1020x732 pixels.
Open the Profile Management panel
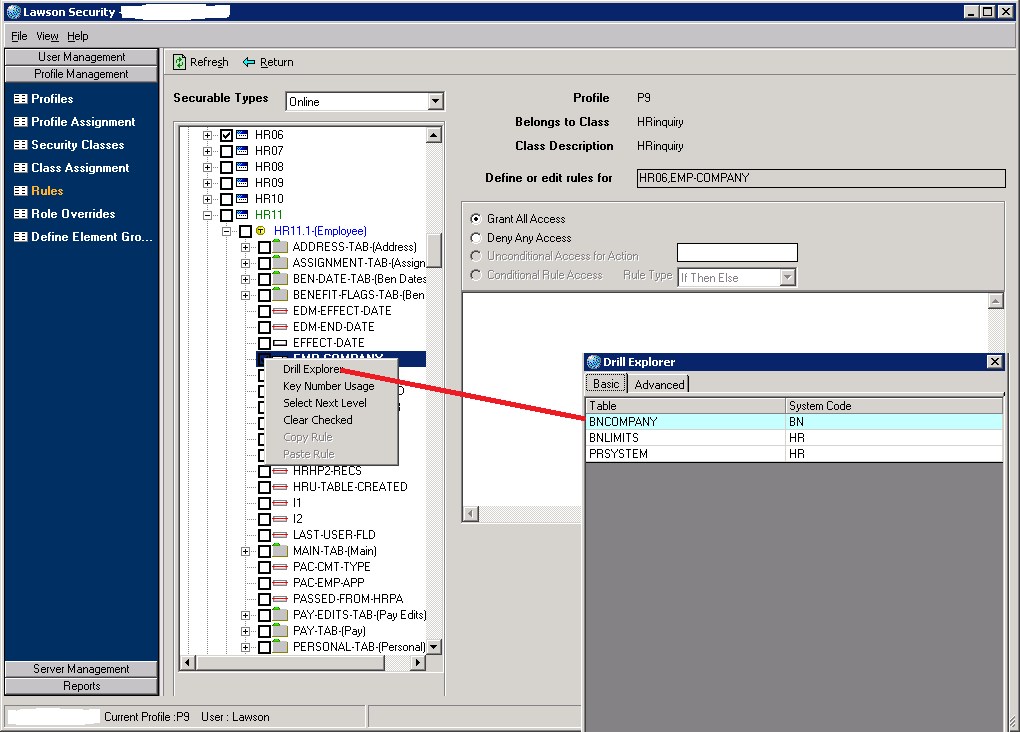[81, 74]
